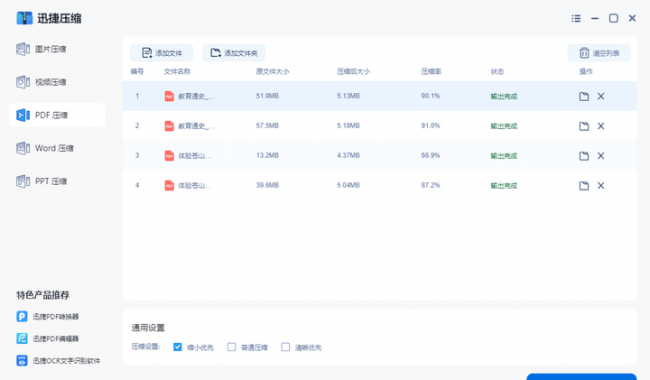Click the 压缩率 column header

click(431, 72)
